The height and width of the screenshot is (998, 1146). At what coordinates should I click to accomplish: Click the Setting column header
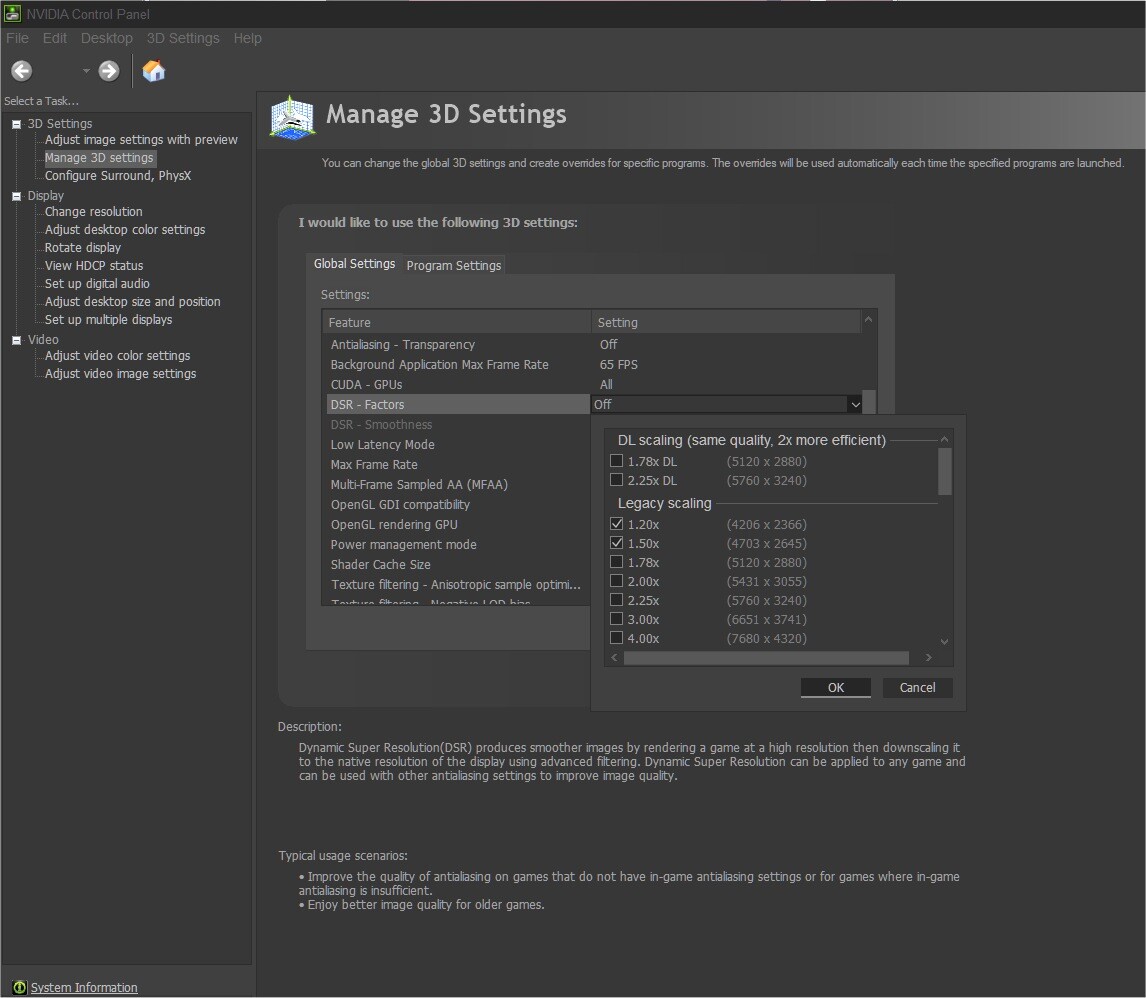726,322
